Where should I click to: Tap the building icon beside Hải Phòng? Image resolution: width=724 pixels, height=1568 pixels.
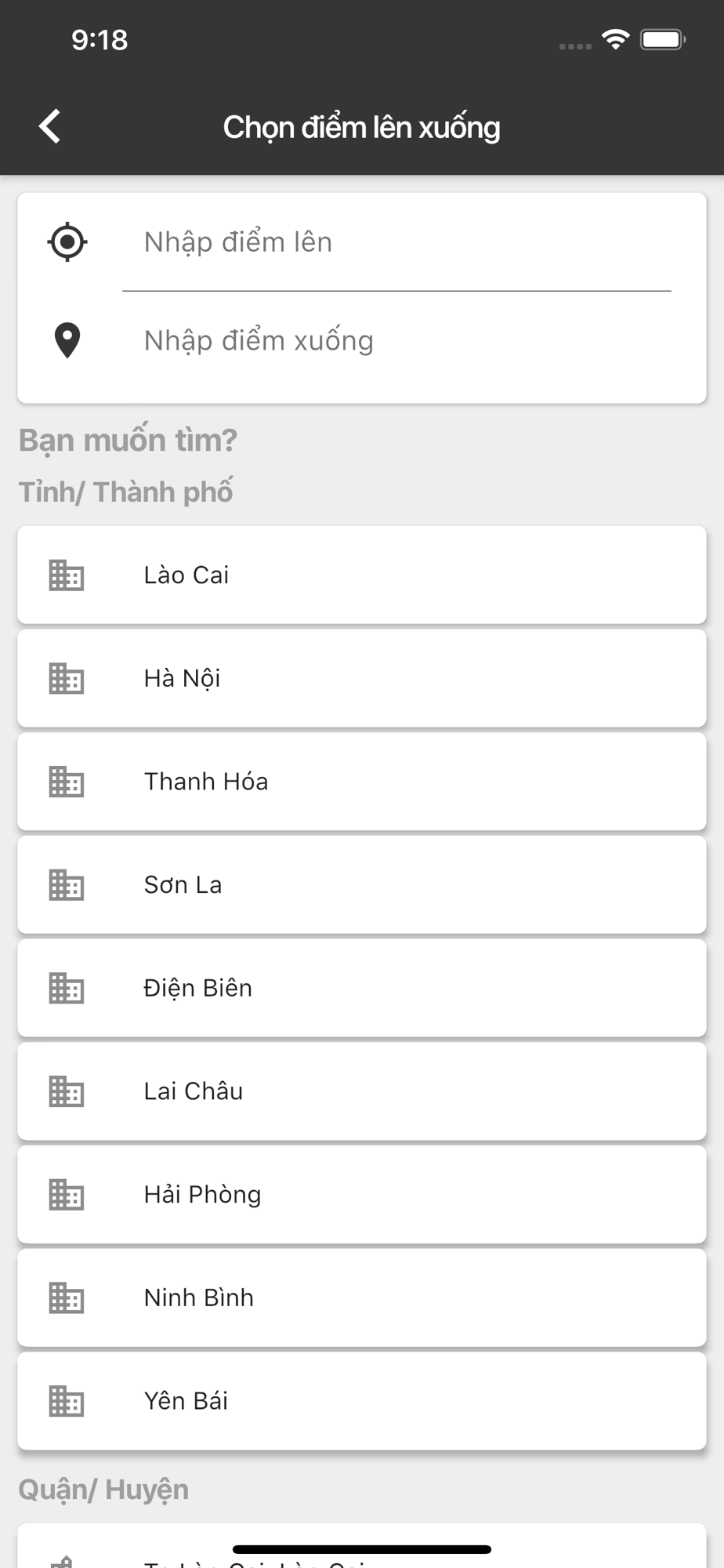point(67,1195)
